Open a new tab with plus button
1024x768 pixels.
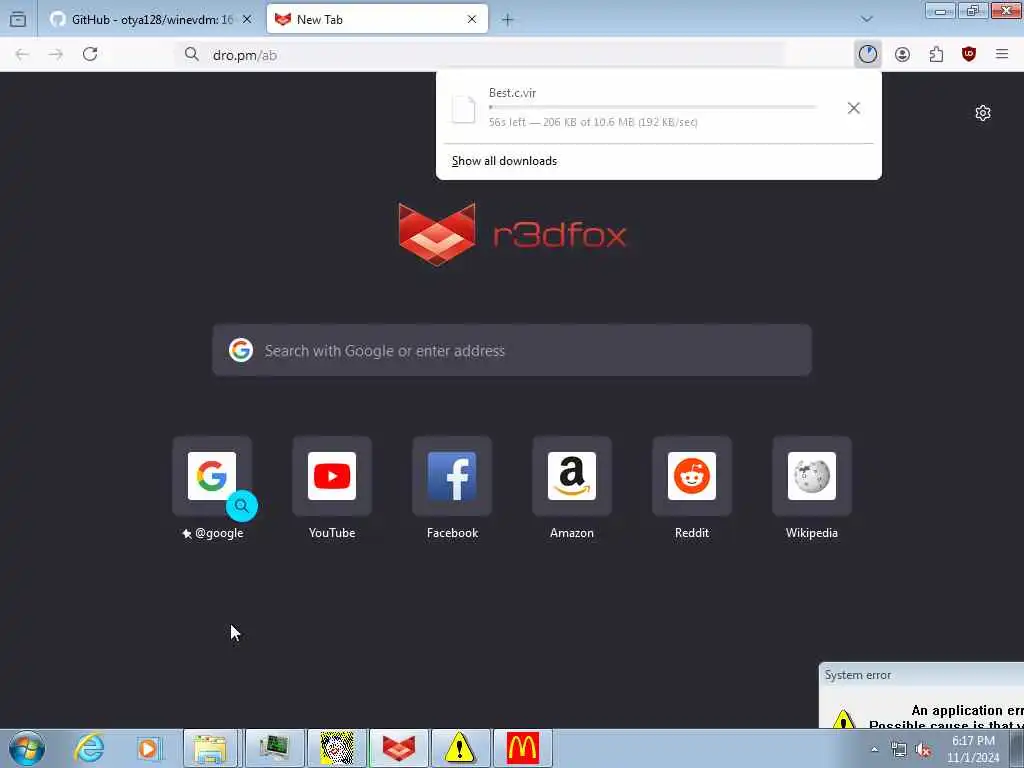click(507, 20)
